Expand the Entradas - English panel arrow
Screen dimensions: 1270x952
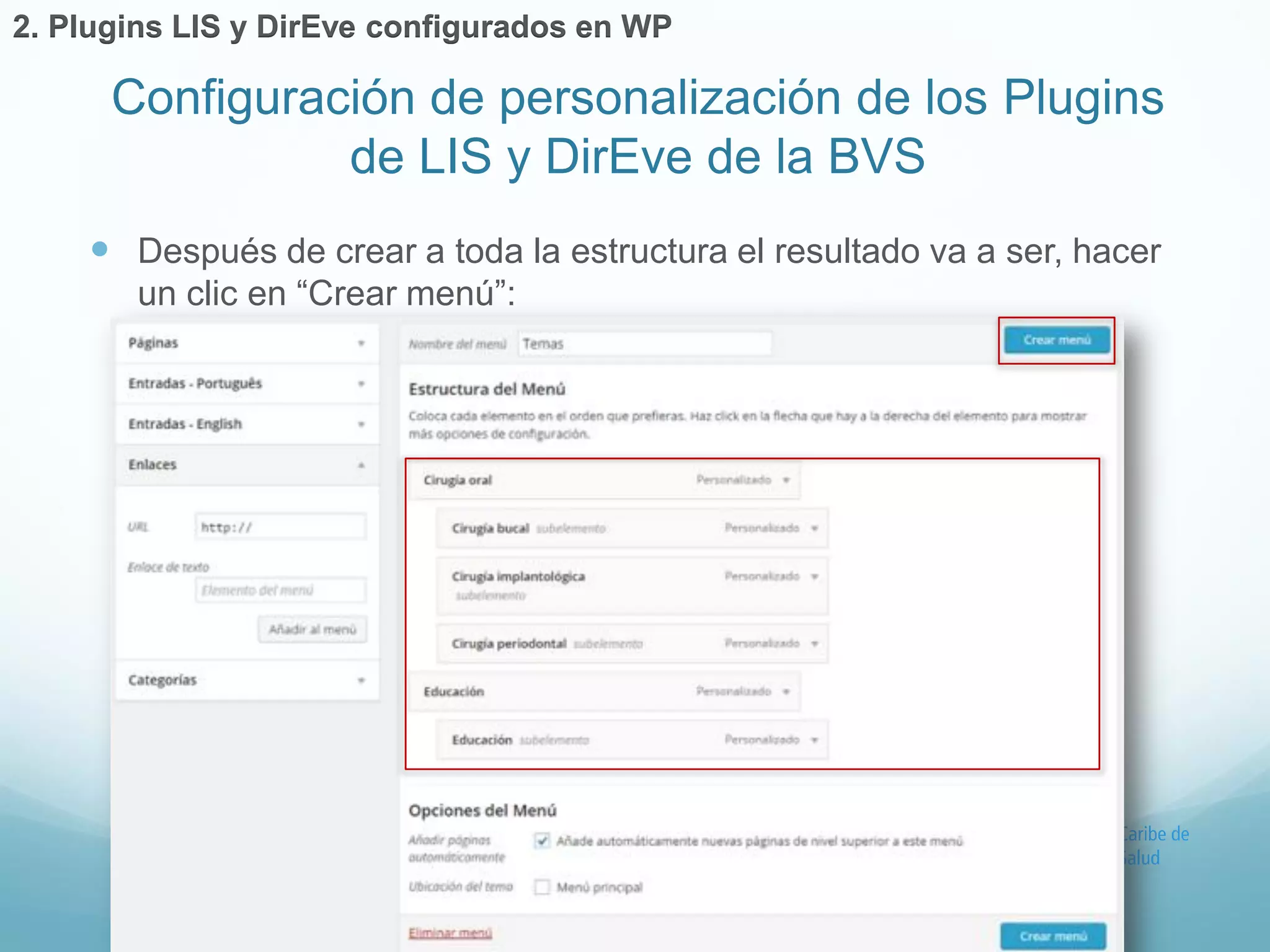[x=362, y=425]
